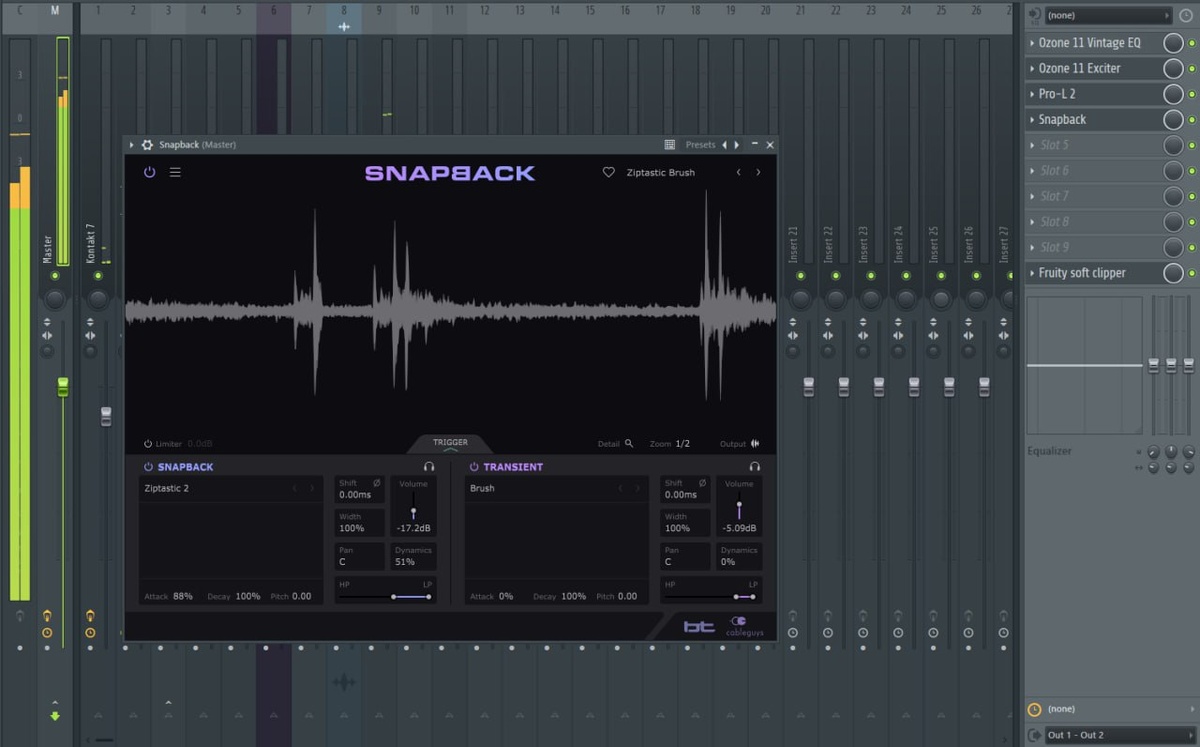Click the Snapback slot mix knob
This screenshot has height=747, width=1200.
(x=1173, y=119)
